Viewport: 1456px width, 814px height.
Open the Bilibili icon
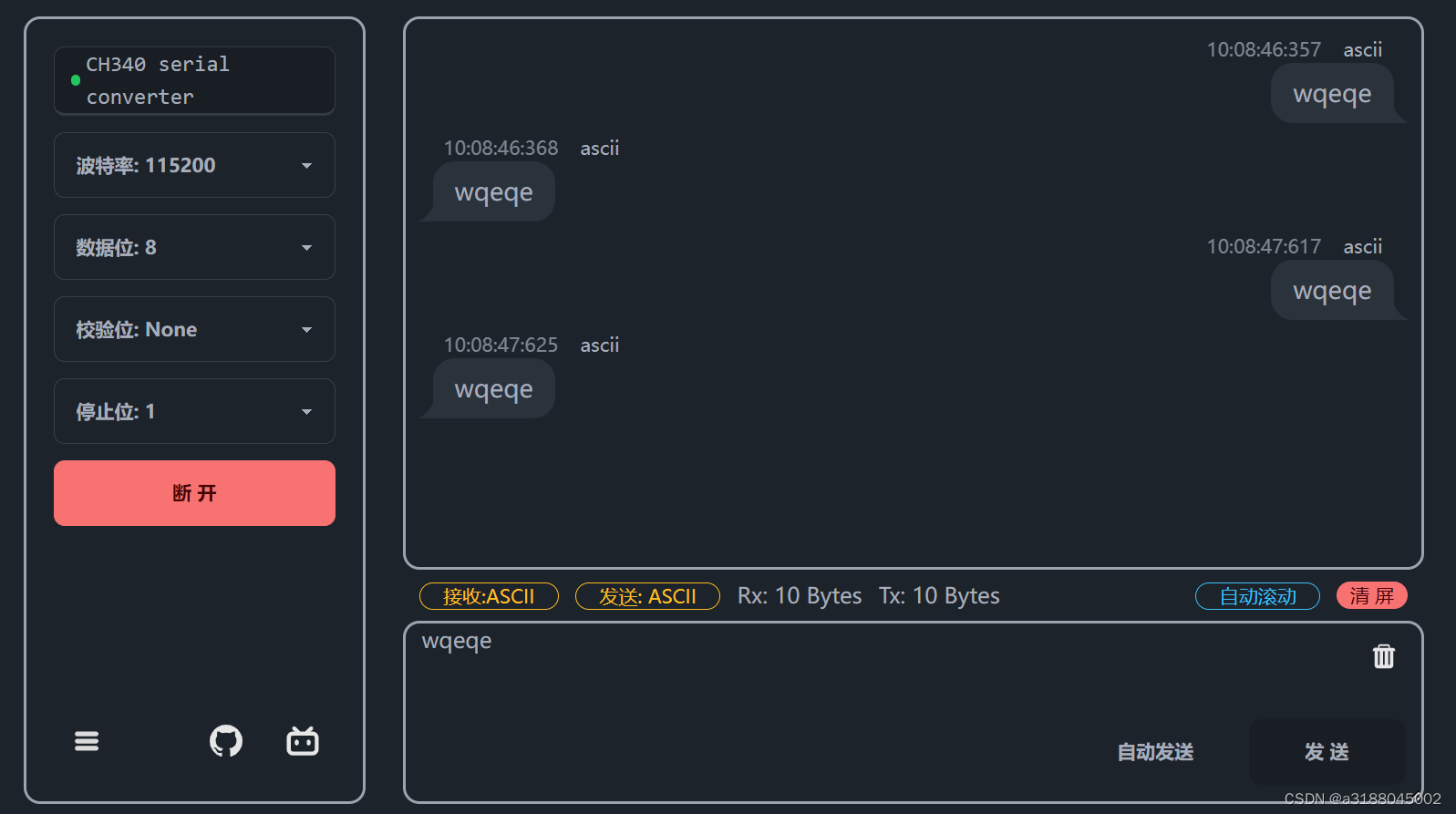click(x=303, y=741)
